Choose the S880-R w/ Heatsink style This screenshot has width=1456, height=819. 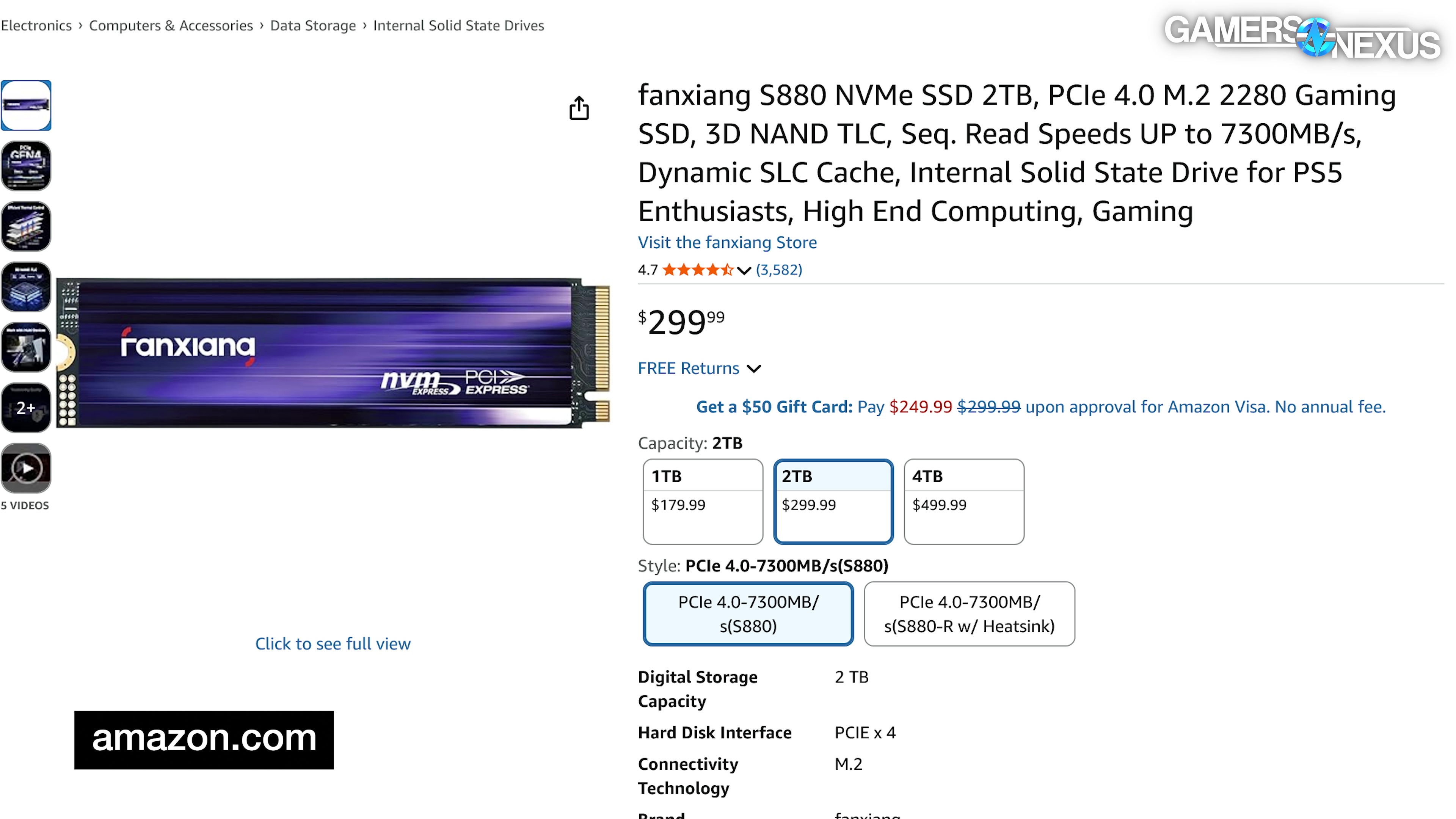coord(969,613)
